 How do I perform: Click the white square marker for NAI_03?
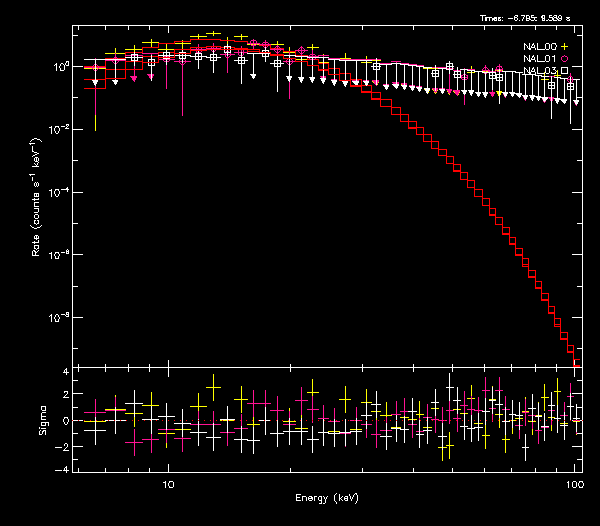565,71
